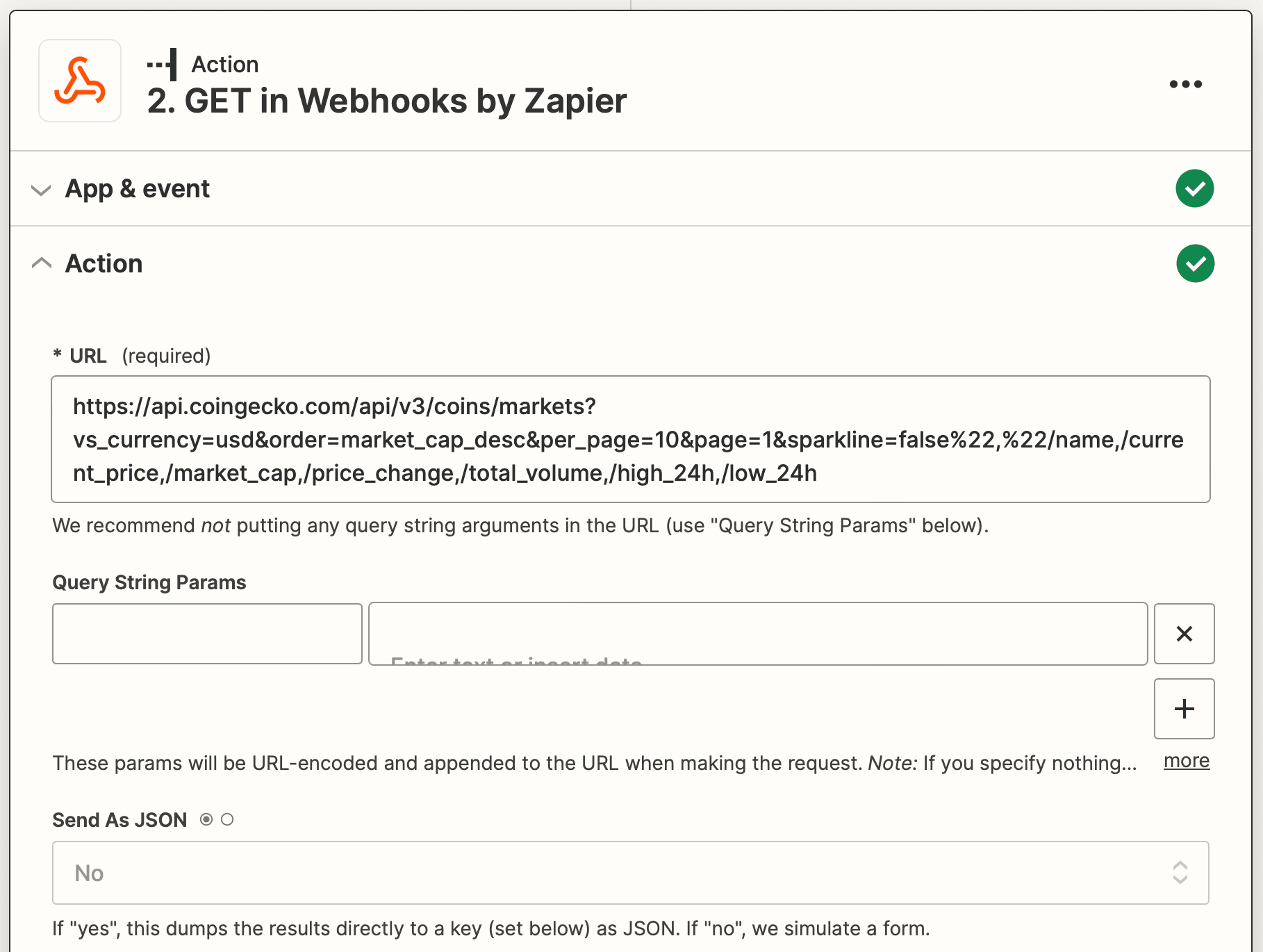Remove the Query String Params row with X
1263x952 pixels.
point(1184,633)
